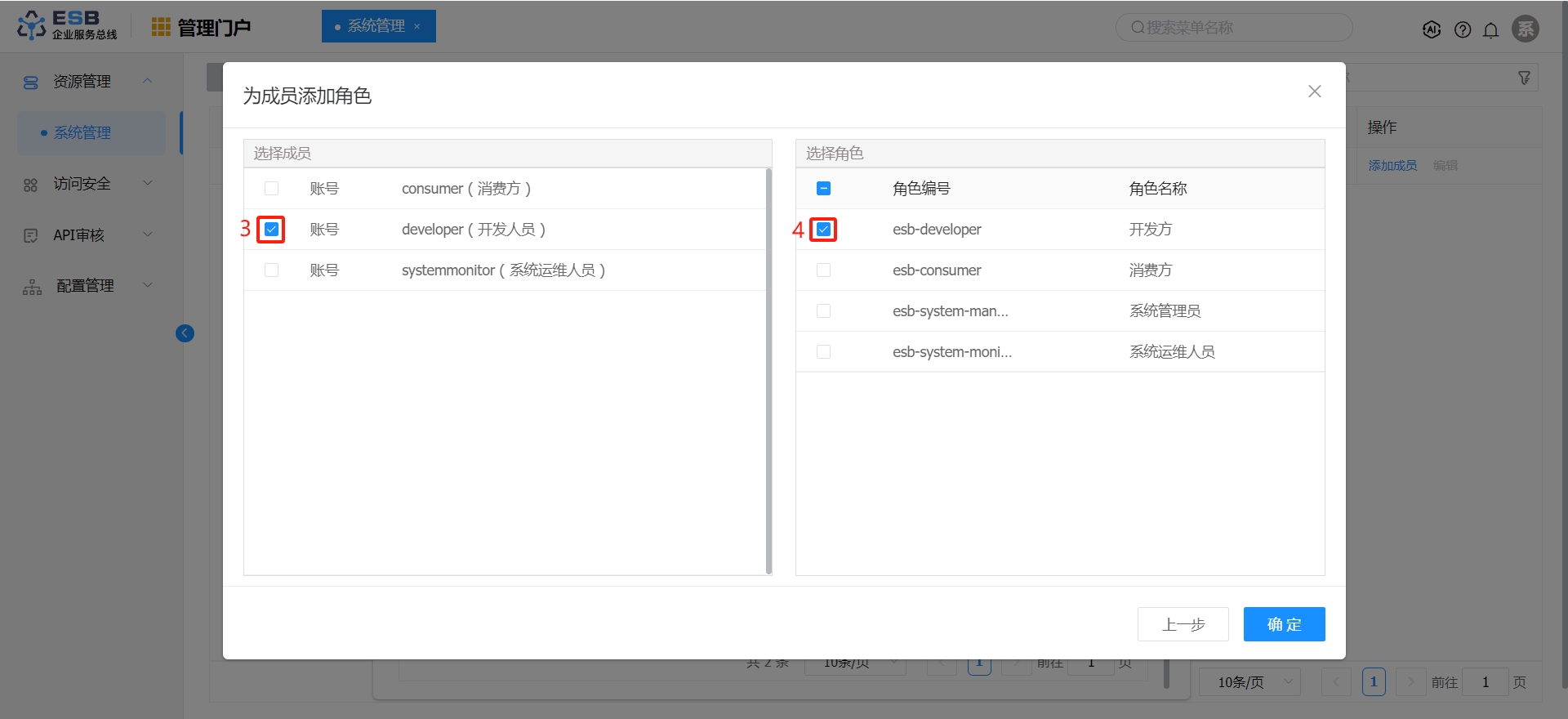Check the esb-consumer role checkbox
Screen dimensions: 1568x719
[x=824, y=270]
